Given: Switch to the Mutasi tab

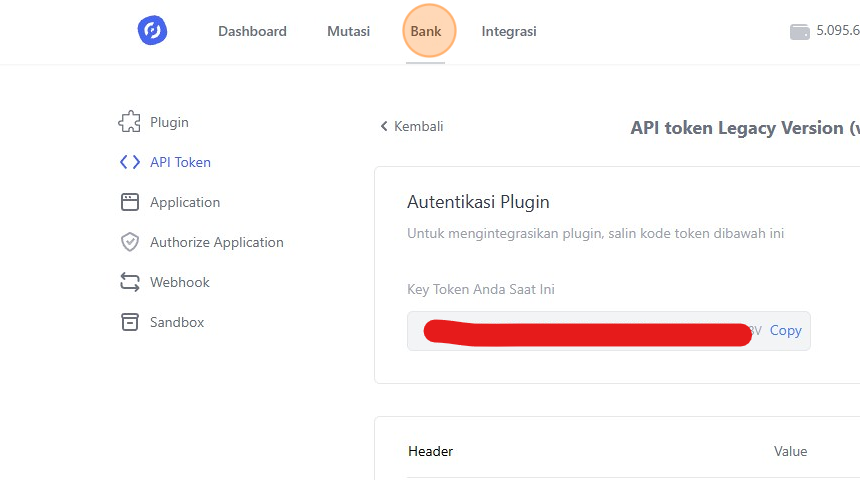Looking at the screenshot, I should point(348,31).
